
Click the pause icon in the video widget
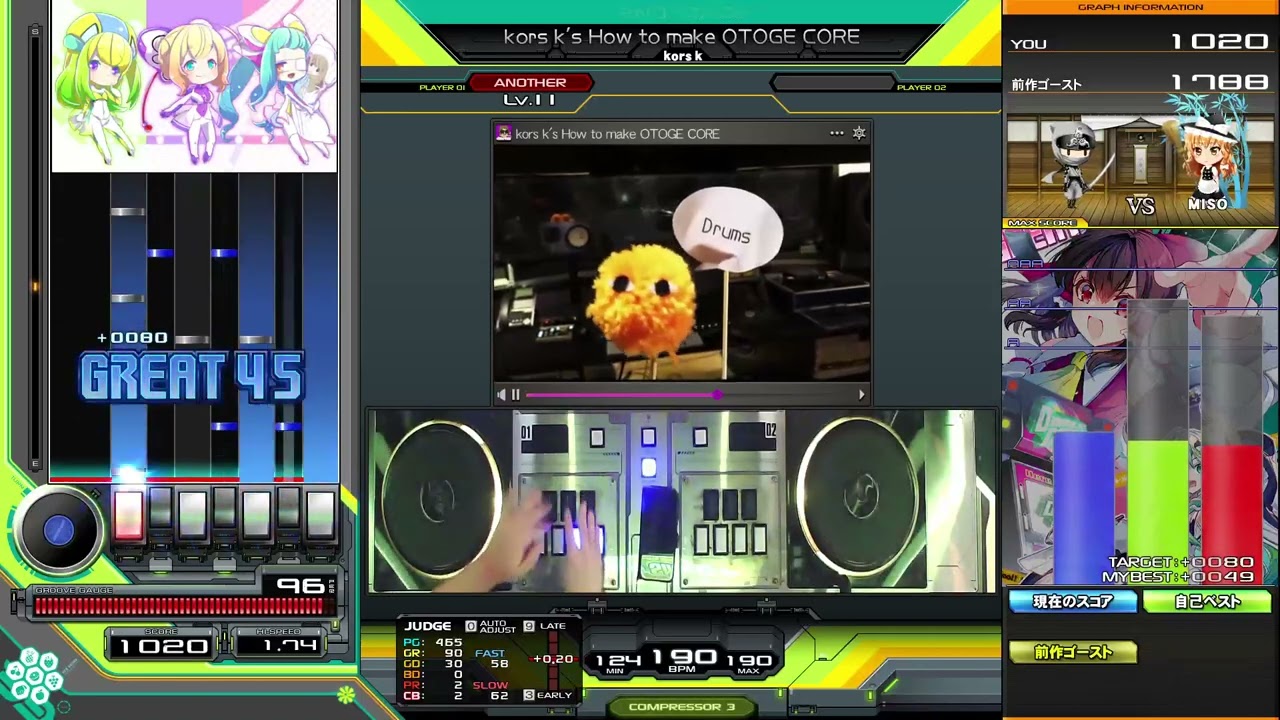pos(516,395)
